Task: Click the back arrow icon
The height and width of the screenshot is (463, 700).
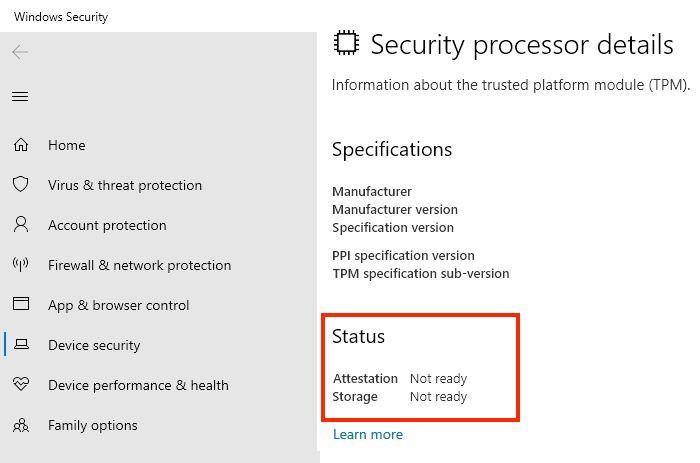Action: point(20,52)
